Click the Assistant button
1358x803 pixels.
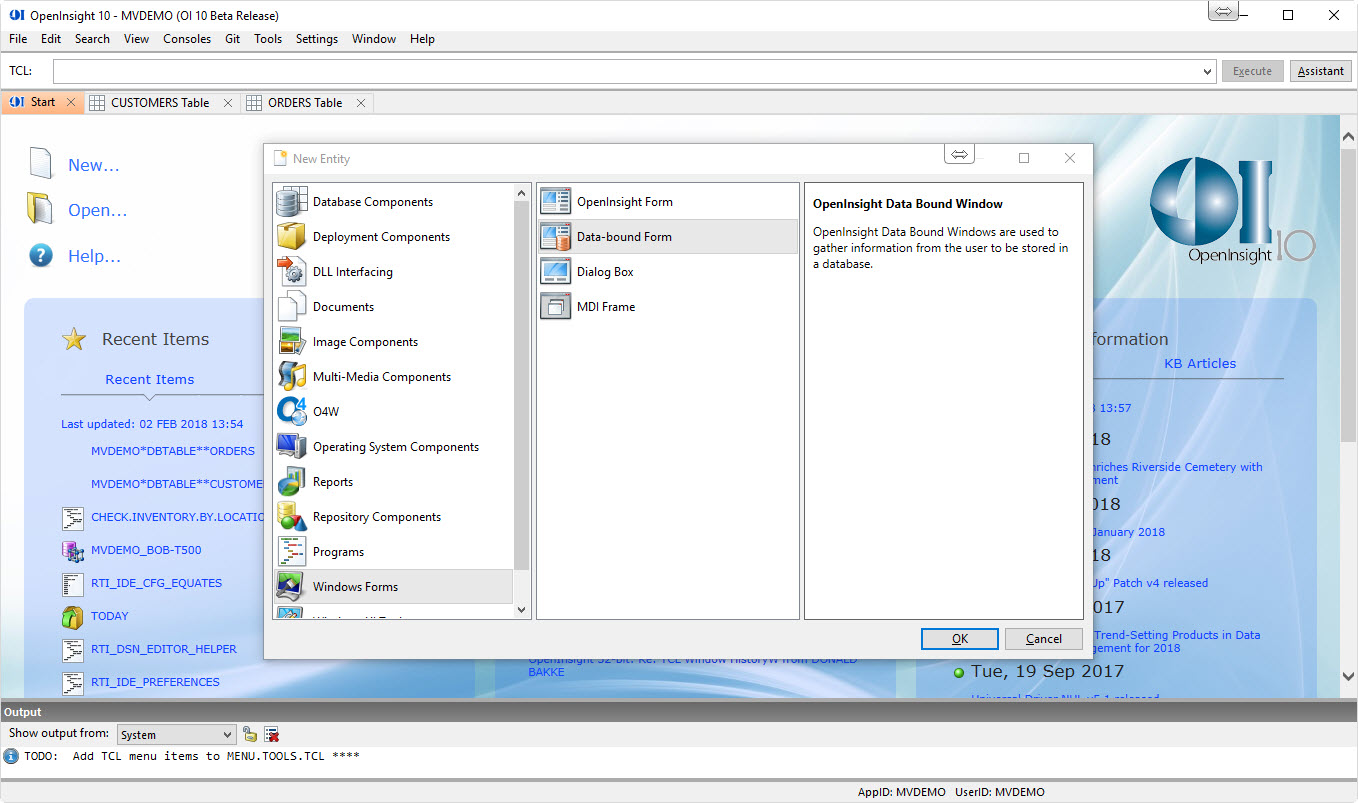click(1321, 71)
